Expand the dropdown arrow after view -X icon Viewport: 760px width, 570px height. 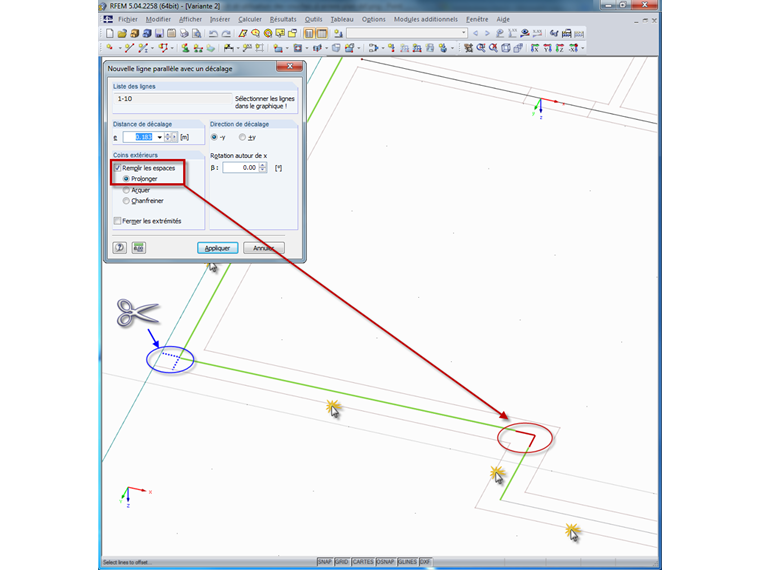click(583, 48)
